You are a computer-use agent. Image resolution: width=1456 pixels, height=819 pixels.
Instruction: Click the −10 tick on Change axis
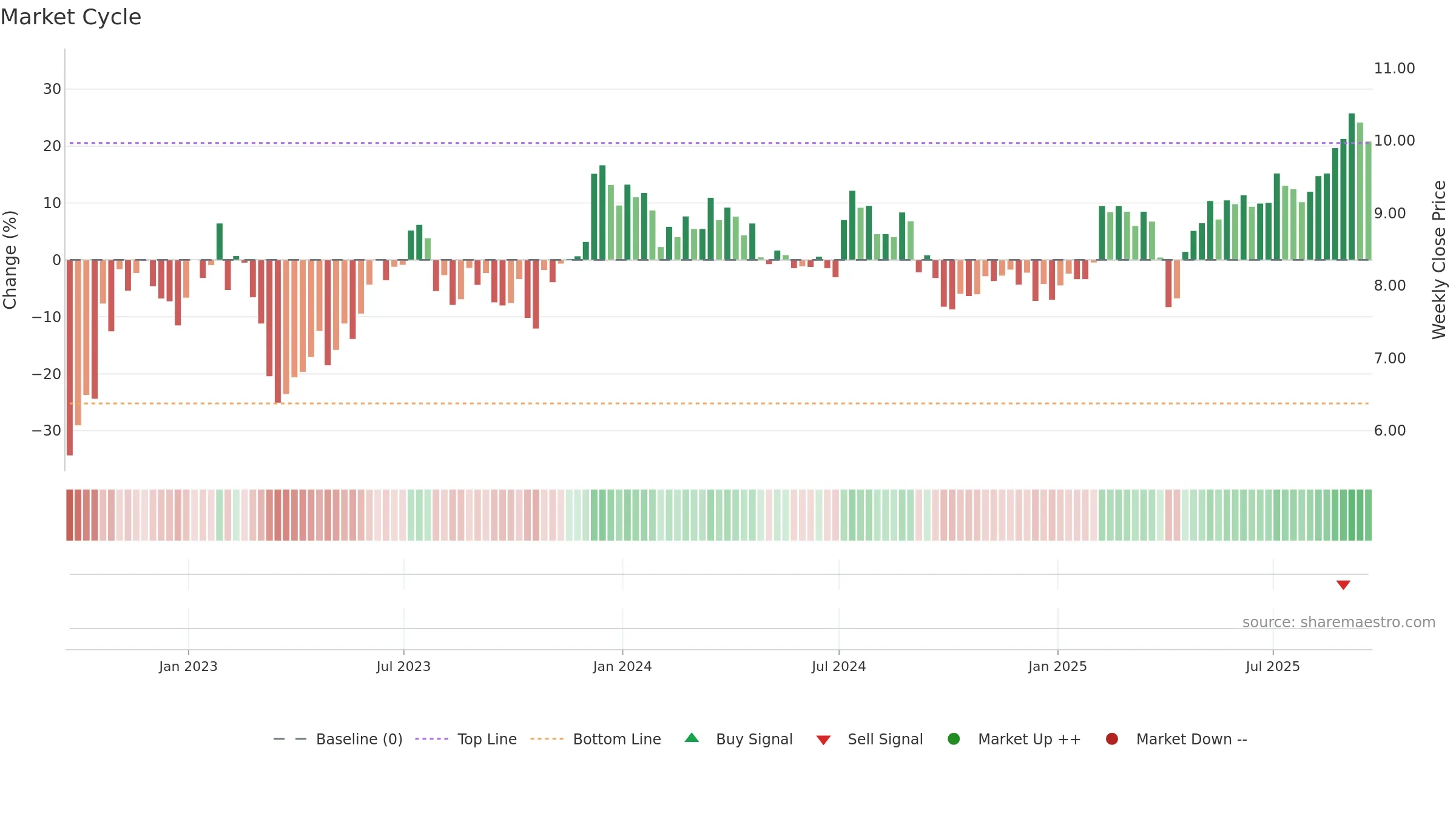click(47, 317)
